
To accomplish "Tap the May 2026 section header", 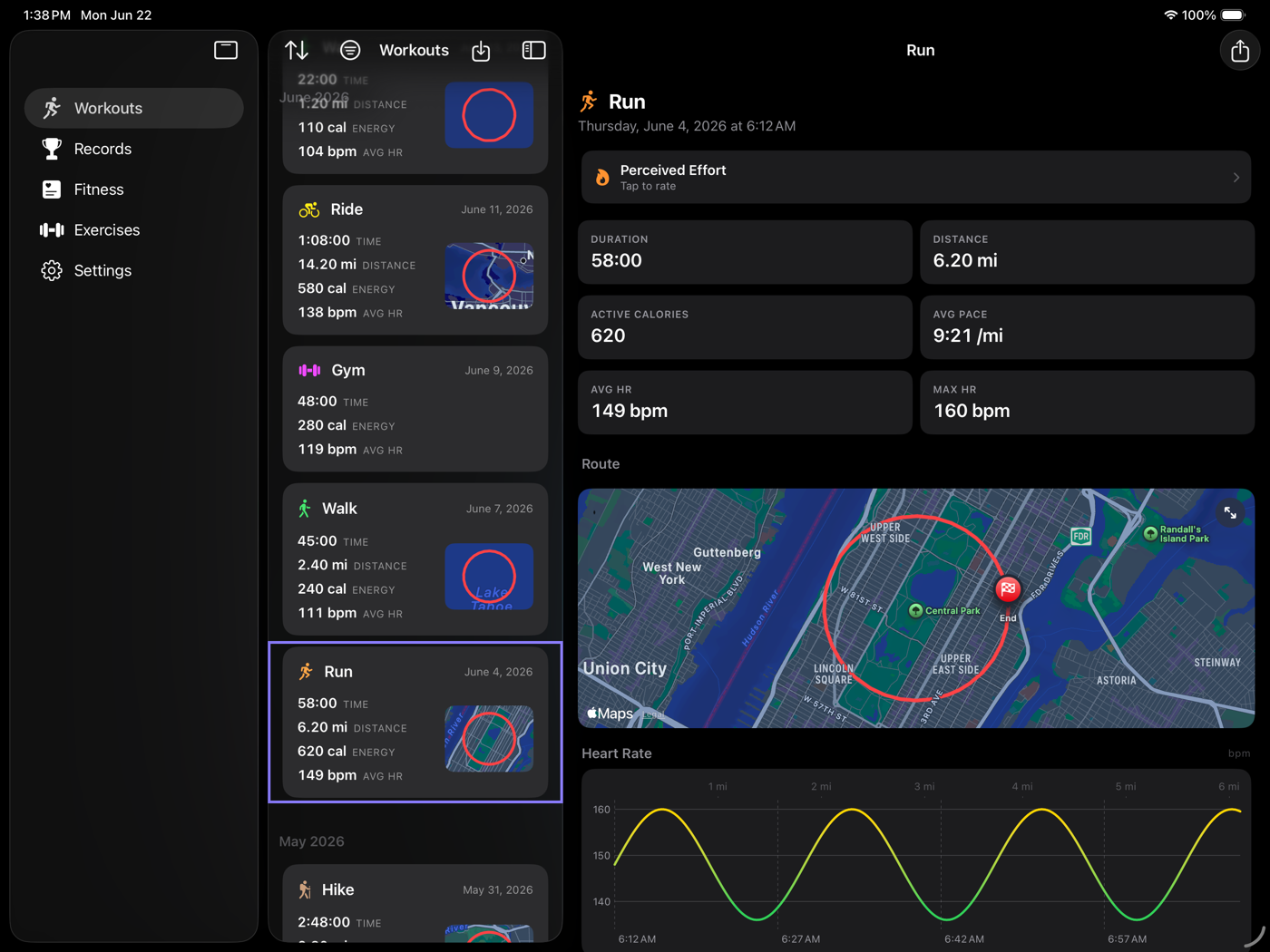I will coord(312,841).
